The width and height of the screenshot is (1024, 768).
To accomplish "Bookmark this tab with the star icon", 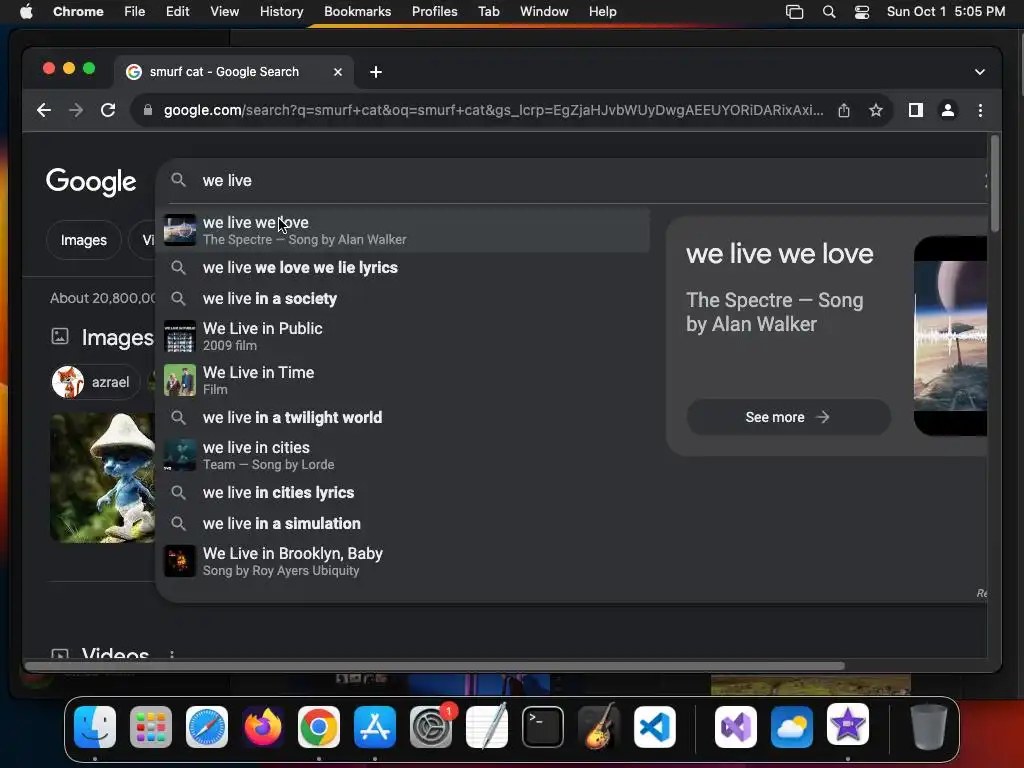I will click(876, 110).
